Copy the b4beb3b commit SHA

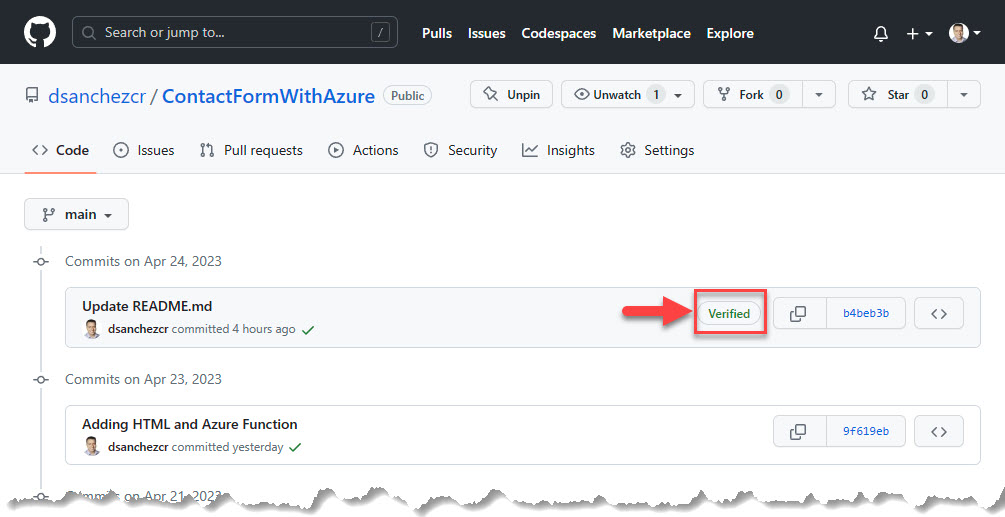(798, 313)
